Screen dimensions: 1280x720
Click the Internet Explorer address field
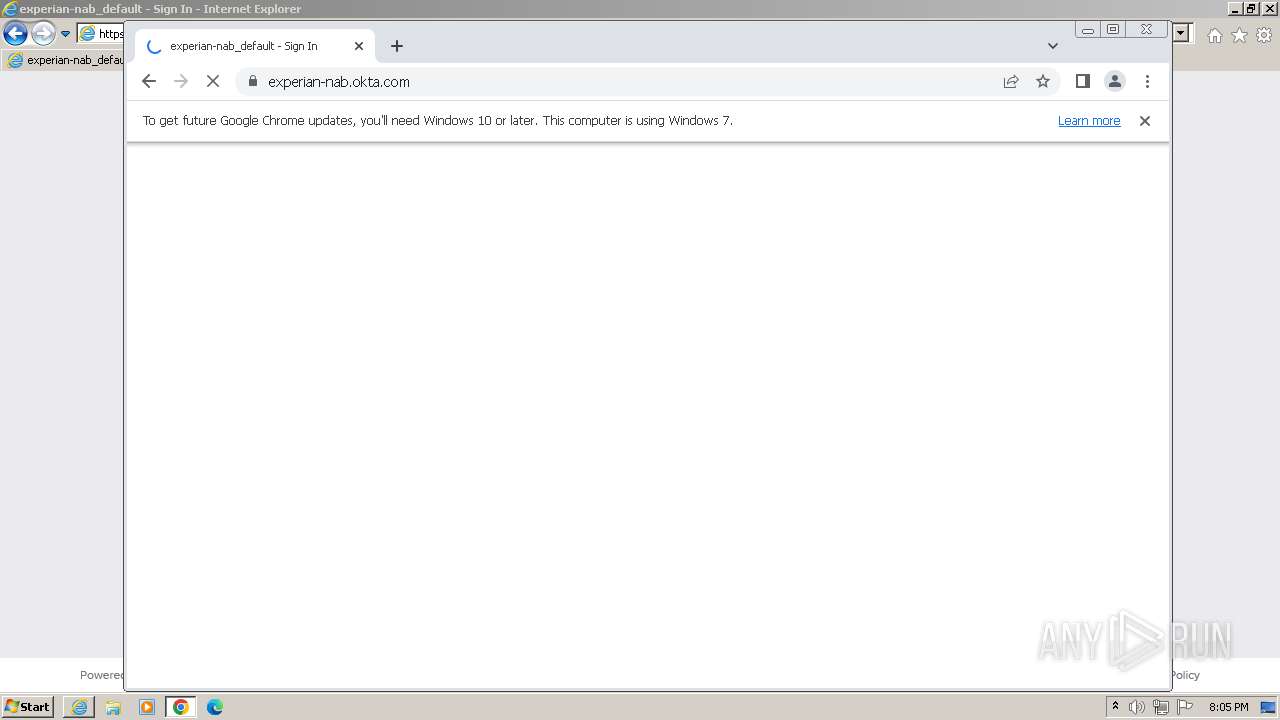(x=100, y=34)
